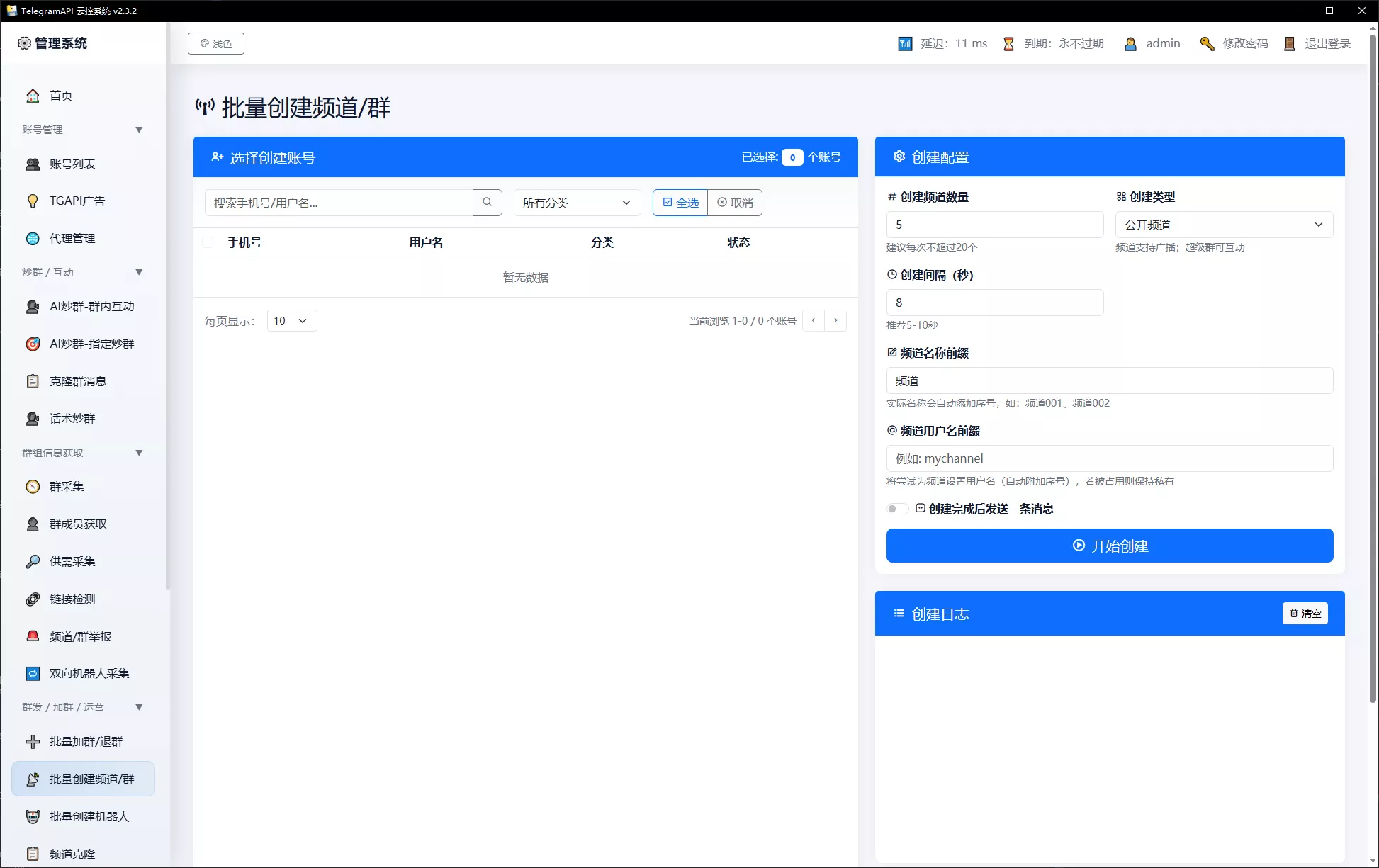Open the 首页 home icon
1379x868 pixels.
[33, 96]
